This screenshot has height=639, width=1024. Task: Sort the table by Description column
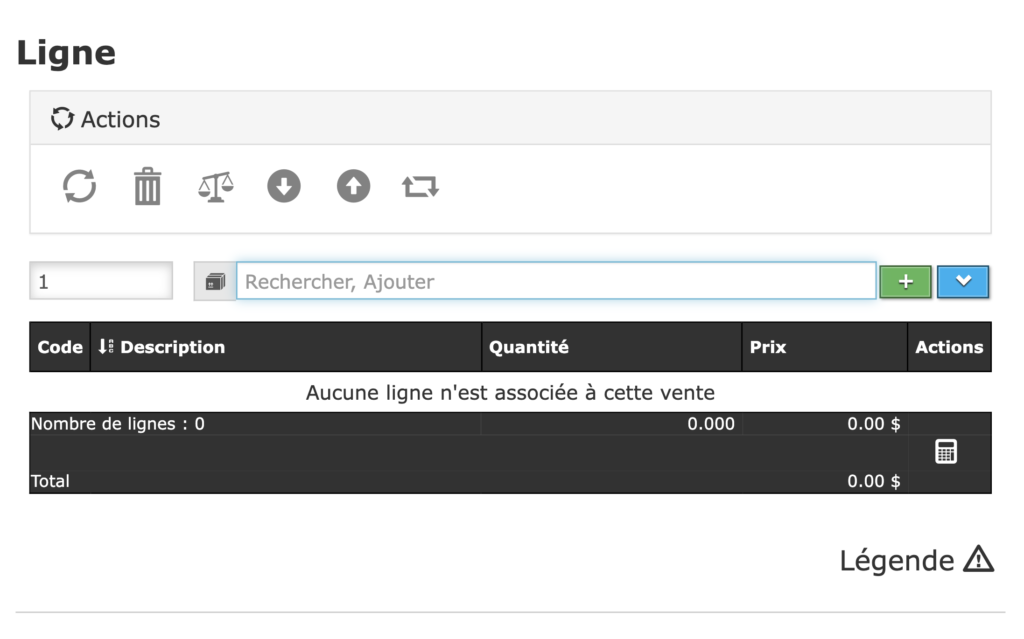161,347
